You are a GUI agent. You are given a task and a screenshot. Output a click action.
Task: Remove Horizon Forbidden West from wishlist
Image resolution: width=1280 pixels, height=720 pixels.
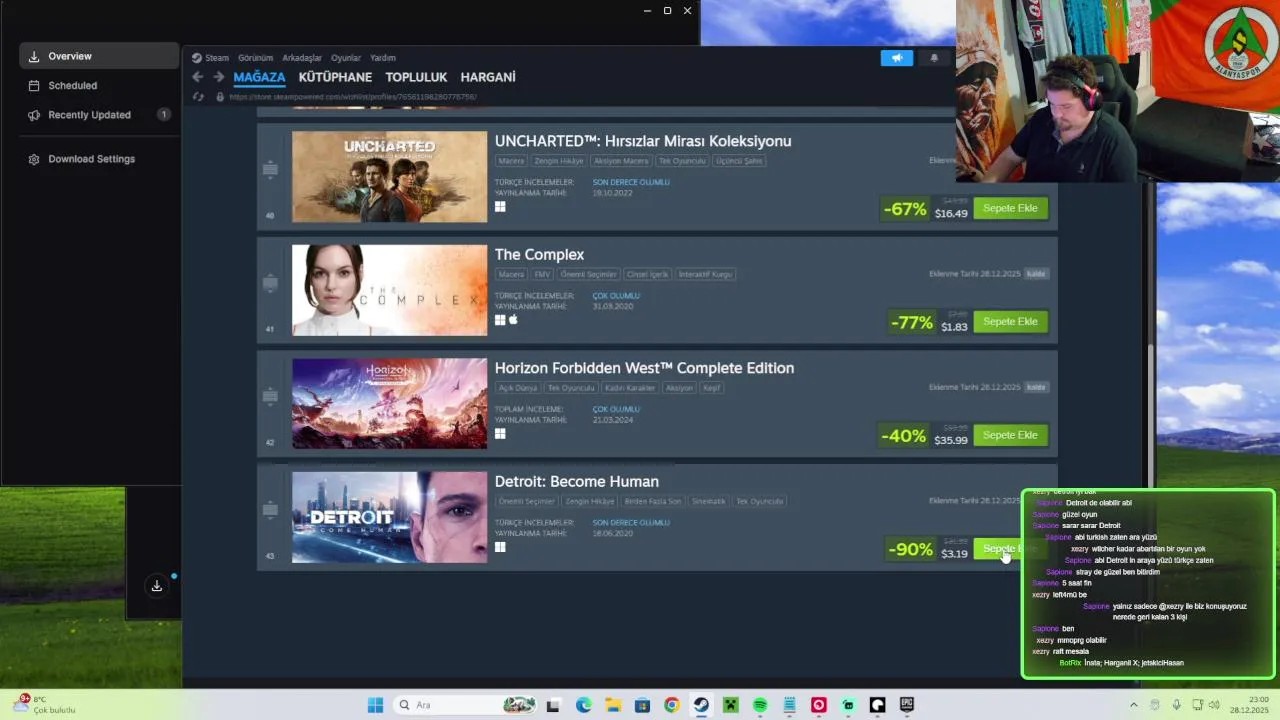pos(1036,387)
